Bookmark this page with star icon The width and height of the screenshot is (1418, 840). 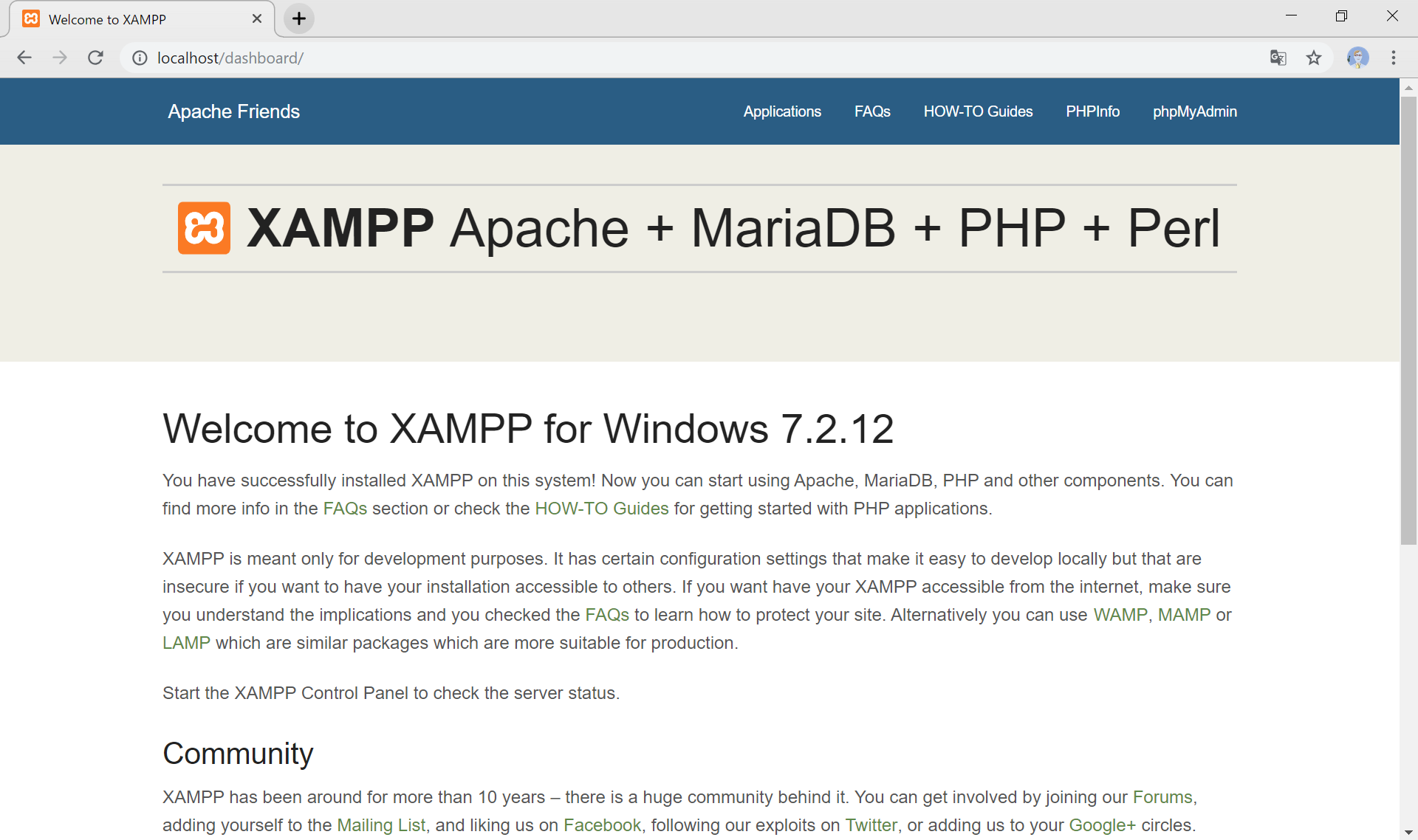click(1314, 58)
